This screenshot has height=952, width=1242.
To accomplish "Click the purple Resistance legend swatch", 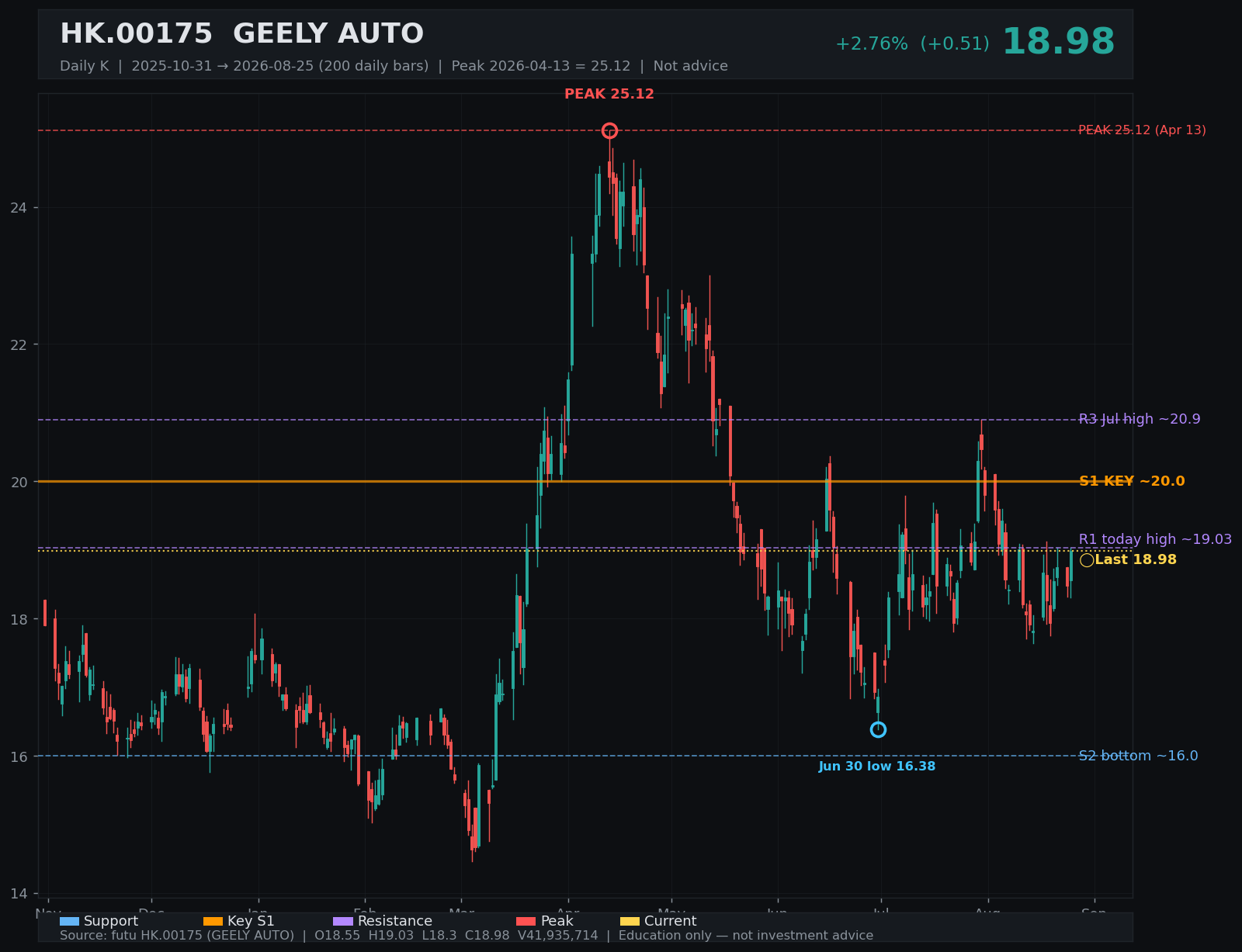I will 343,922.
